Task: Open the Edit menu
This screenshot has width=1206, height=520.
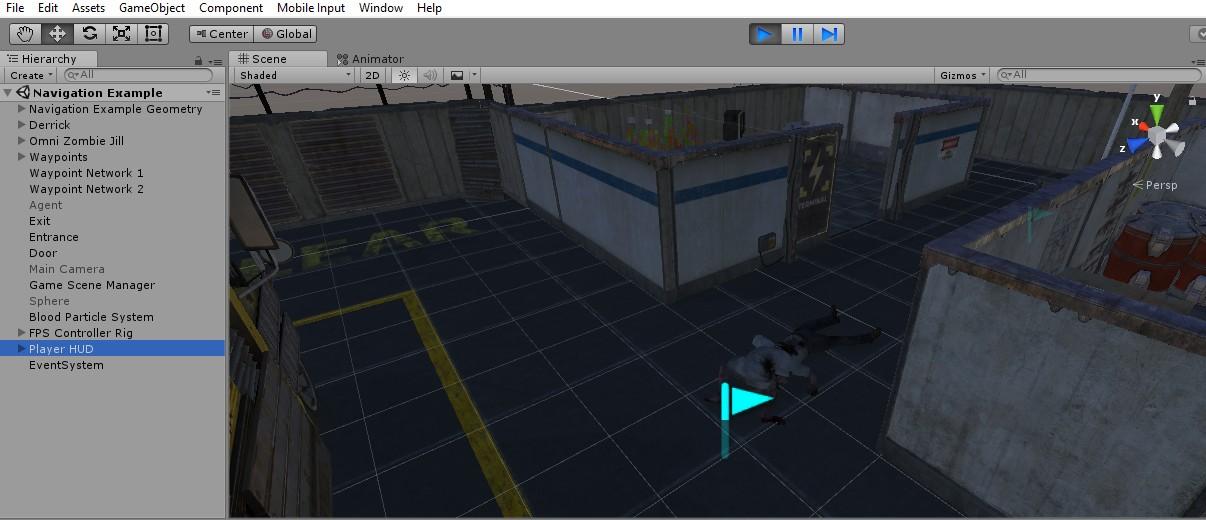Action: [48, 8]
